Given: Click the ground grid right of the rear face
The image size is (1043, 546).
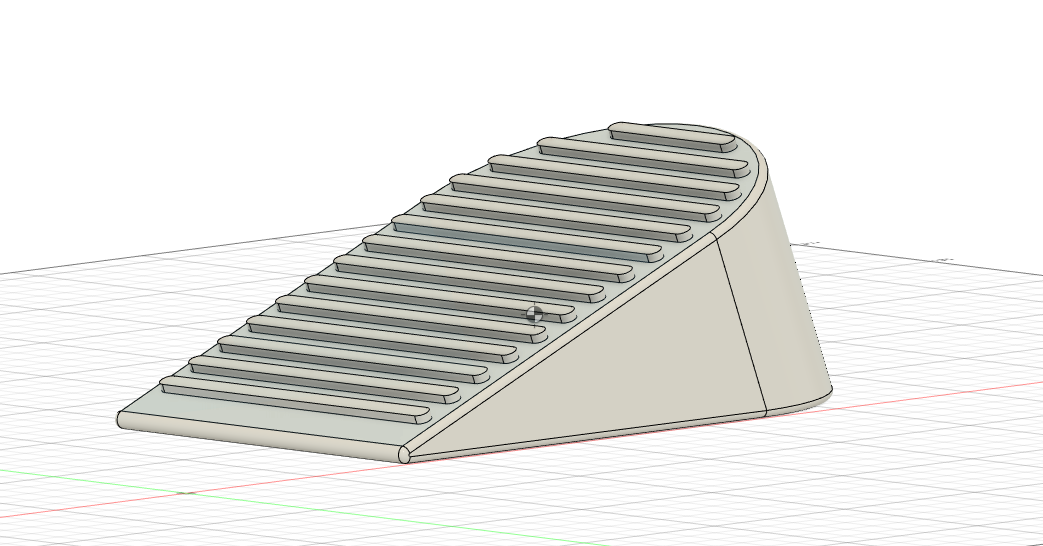Looking at the screenshot, I should coord(930,330).
